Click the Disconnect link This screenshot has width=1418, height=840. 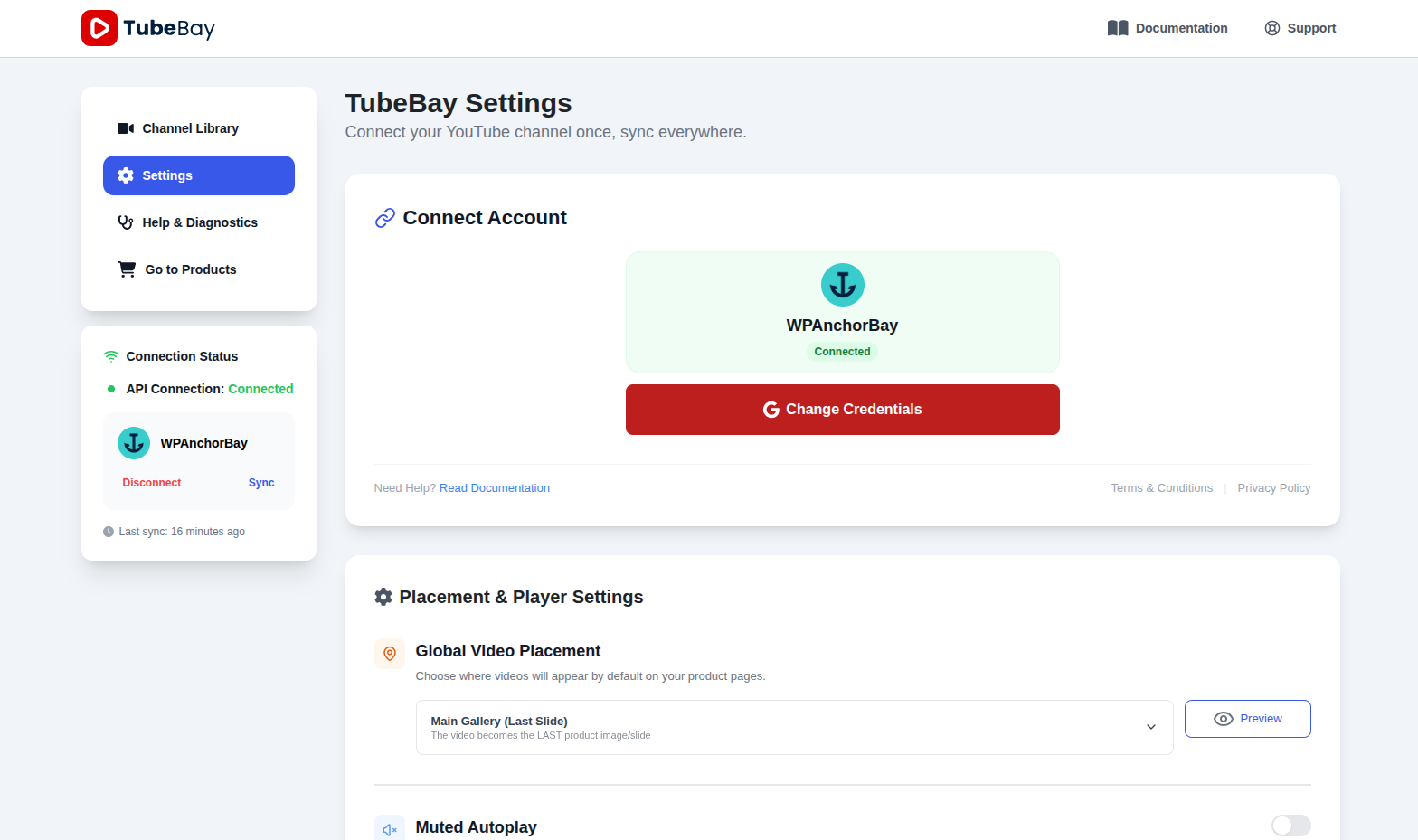(152, 483)
